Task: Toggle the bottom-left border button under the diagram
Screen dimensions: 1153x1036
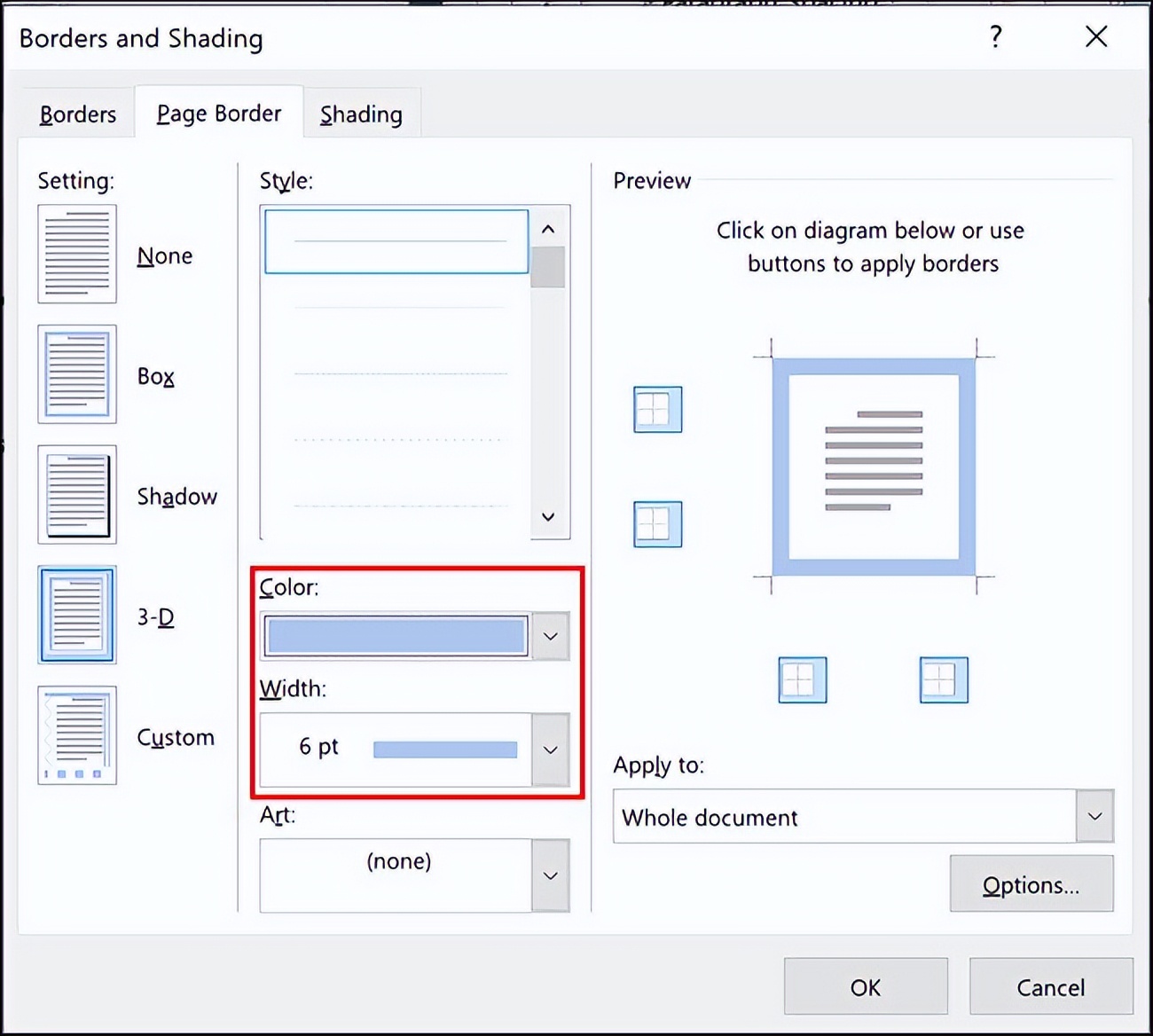Action: click(x=801, y=679)
